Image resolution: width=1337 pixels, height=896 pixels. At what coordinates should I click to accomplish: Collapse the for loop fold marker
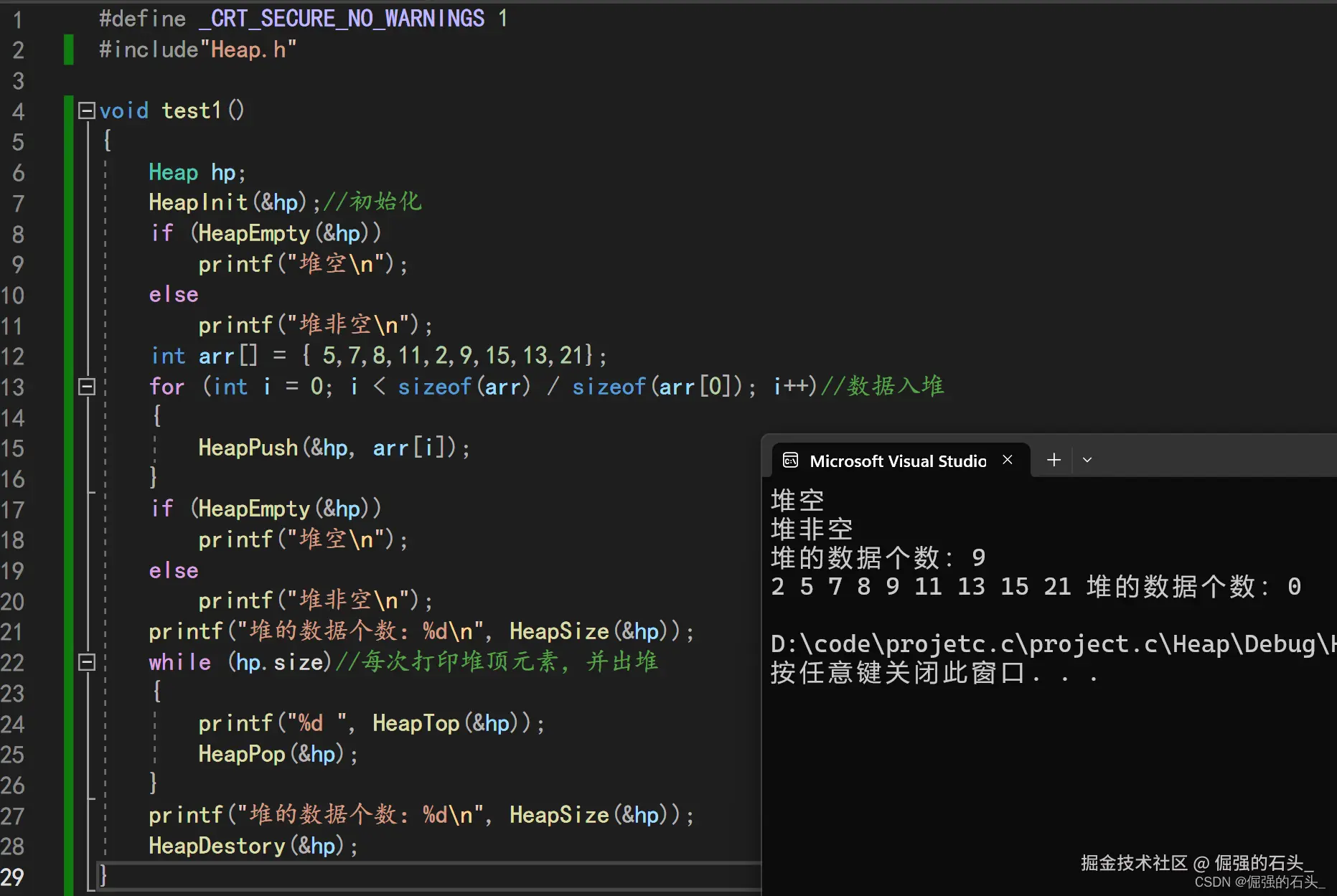coord(86,387)
